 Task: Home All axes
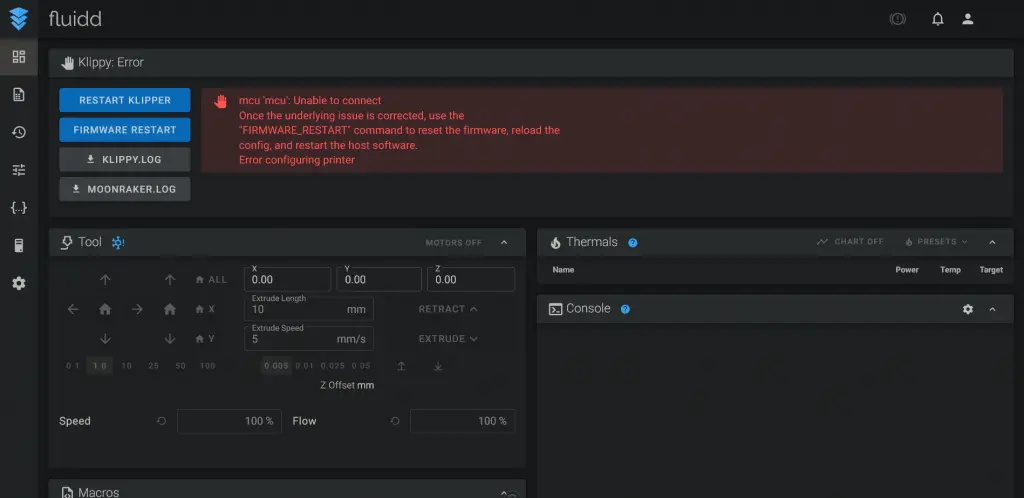coord(211,279)
